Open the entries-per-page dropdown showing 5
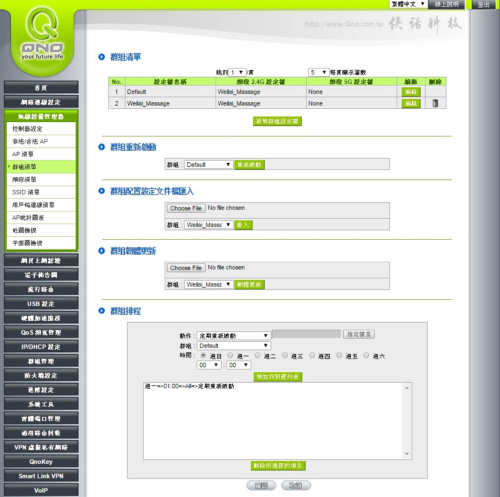This screenshot has width=500, height=497. click(x=318, y=72)
